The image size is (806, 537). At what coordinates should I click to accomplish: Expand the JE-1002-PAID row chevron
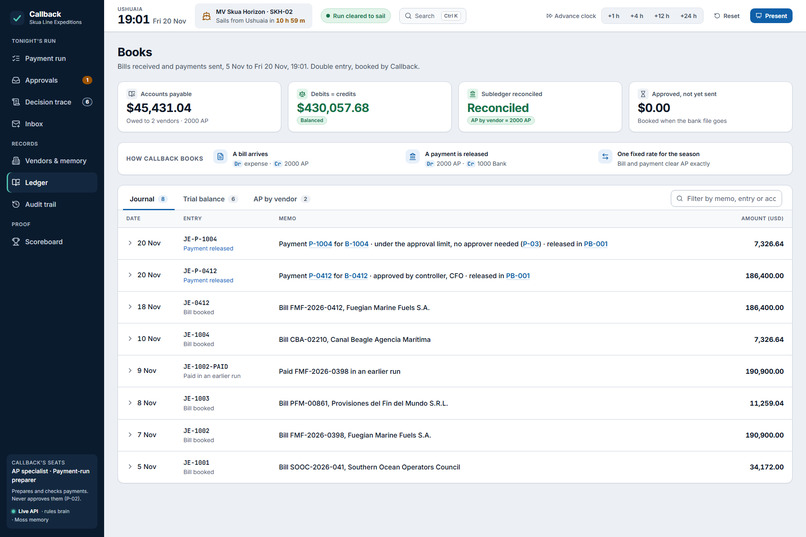coord(130,371)
